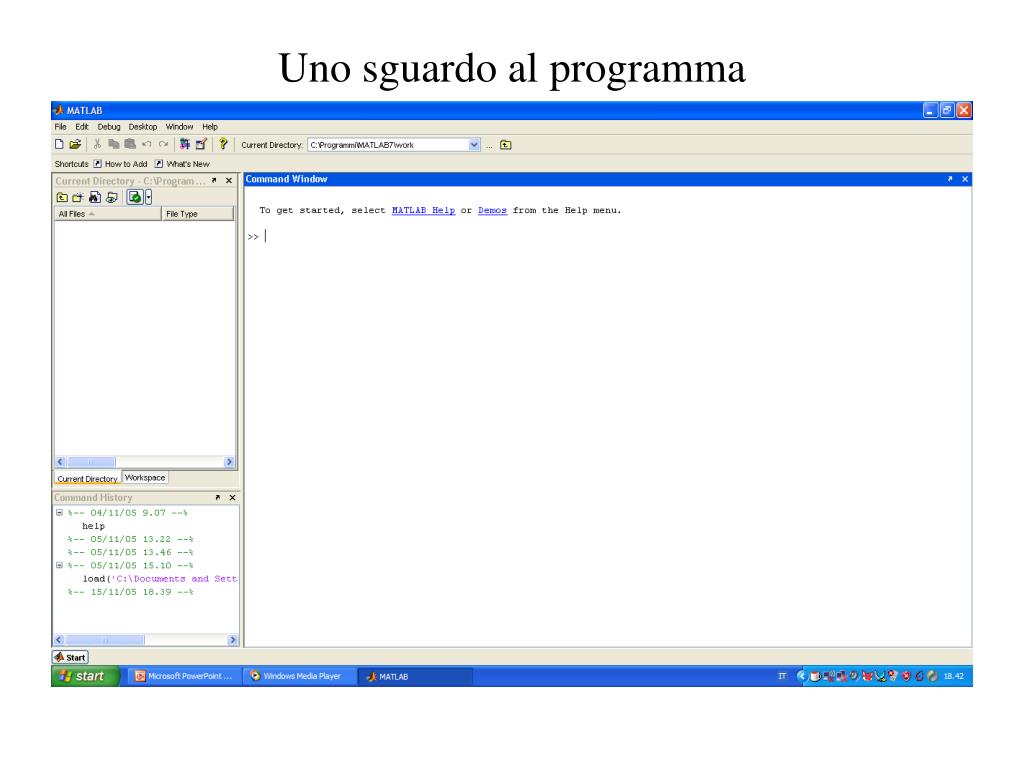Click right arrow of Current Directory horizontal scrollbar
This screenshot has width=1024, height=768.
[229, 462]
